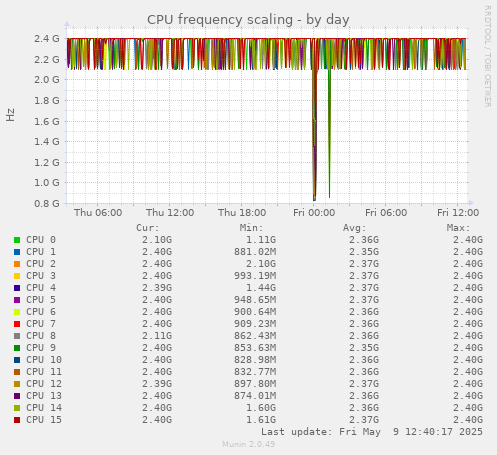Click the '2.4 G' y-axis label
The height and width of the screenshot is (455, 497).
[x=47, y=39]
